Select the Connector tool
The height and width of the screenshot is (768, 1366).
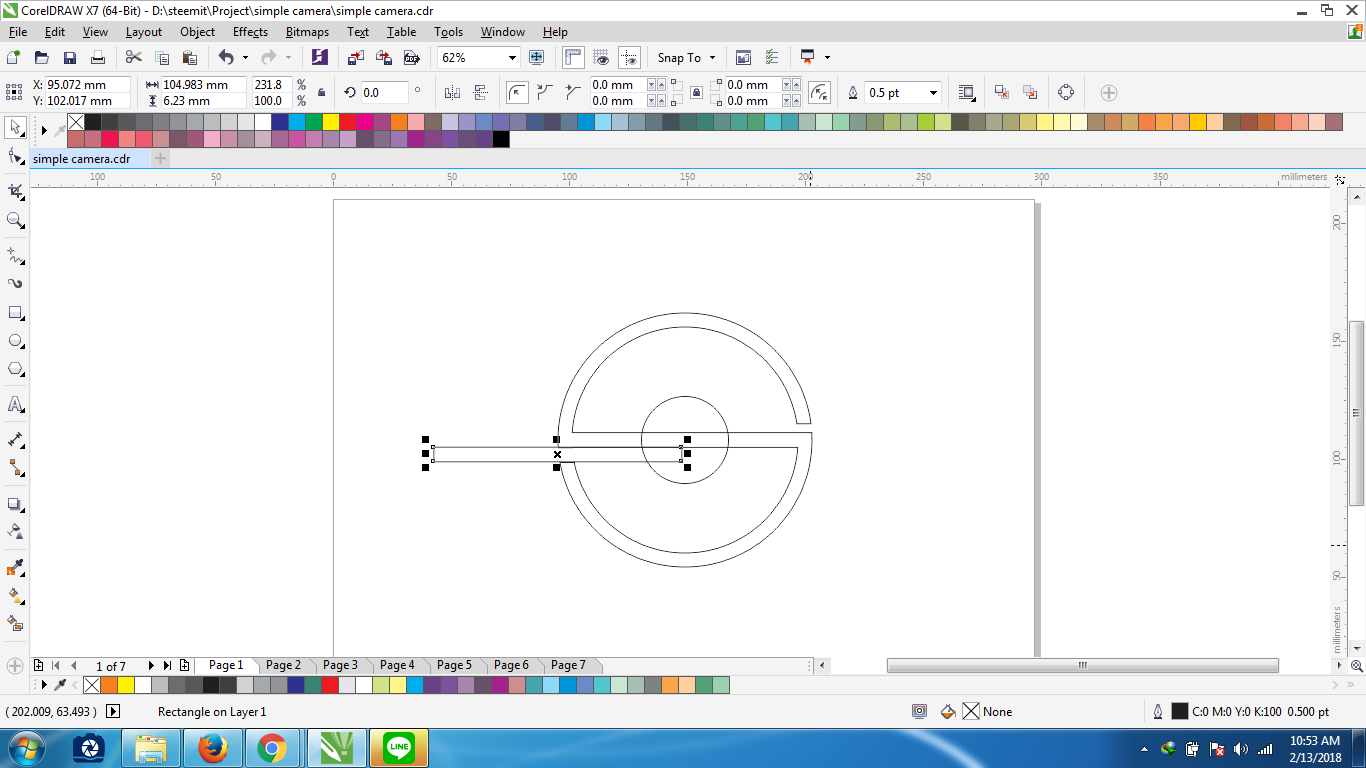pyautogui.click(x=15, y=467)
